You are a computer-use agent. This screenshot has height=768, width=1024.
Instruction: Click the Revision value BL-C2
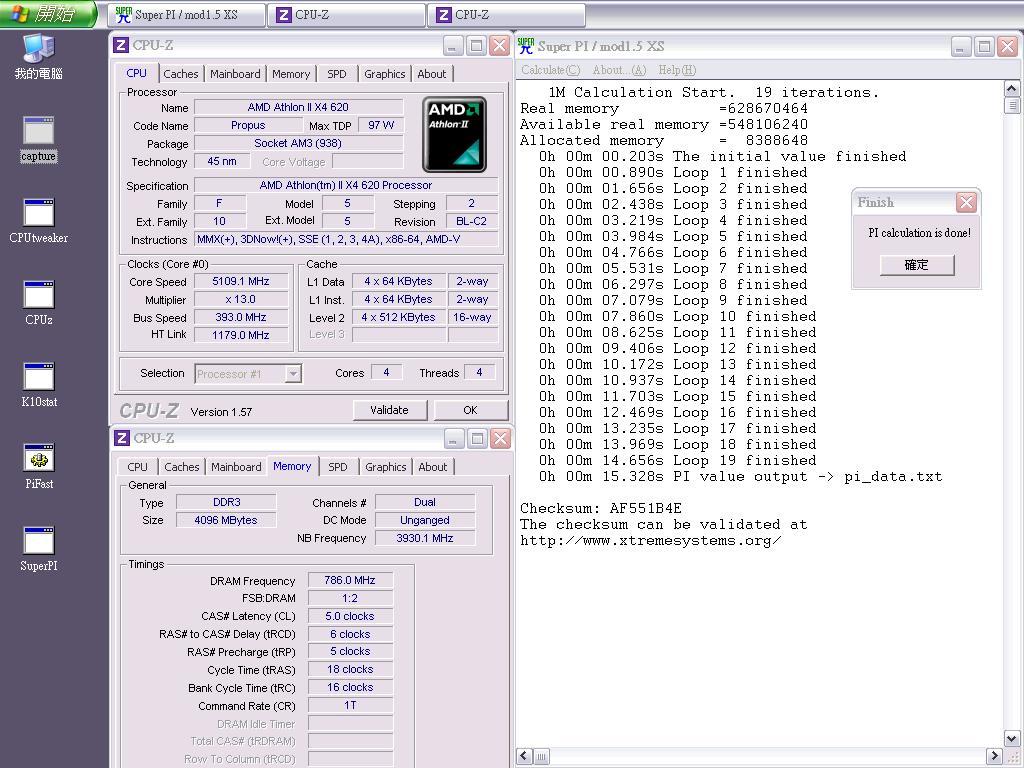click(x=472, y=221)
